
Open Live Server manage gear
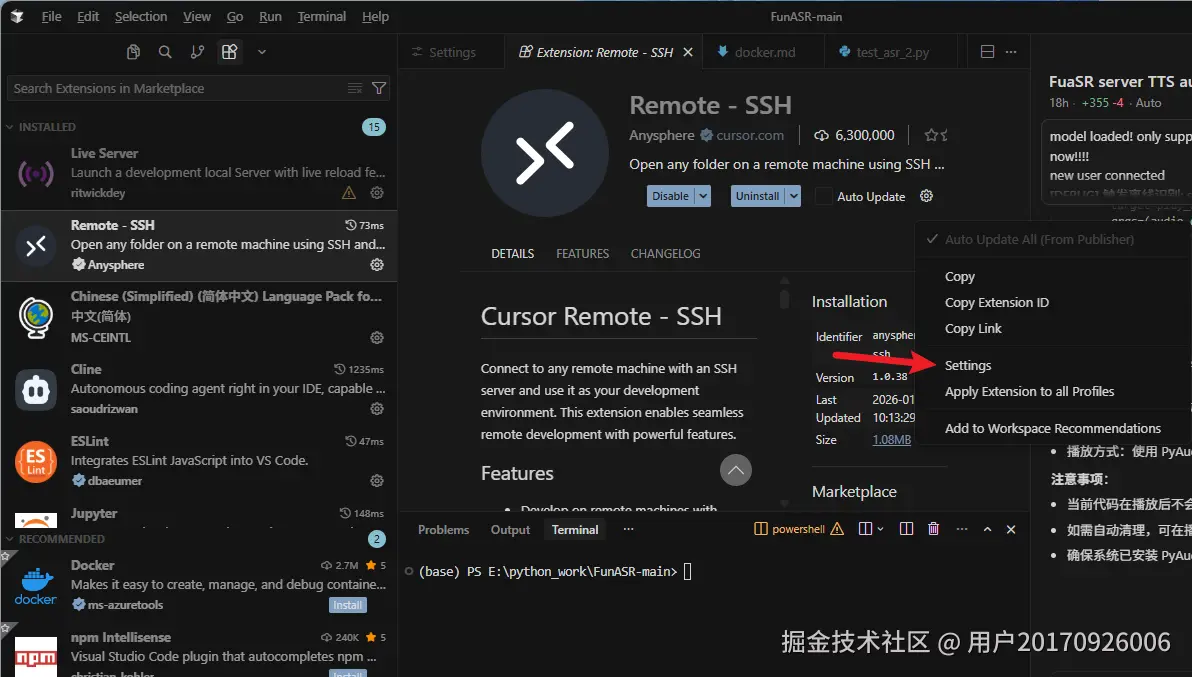tap(376, 193)
